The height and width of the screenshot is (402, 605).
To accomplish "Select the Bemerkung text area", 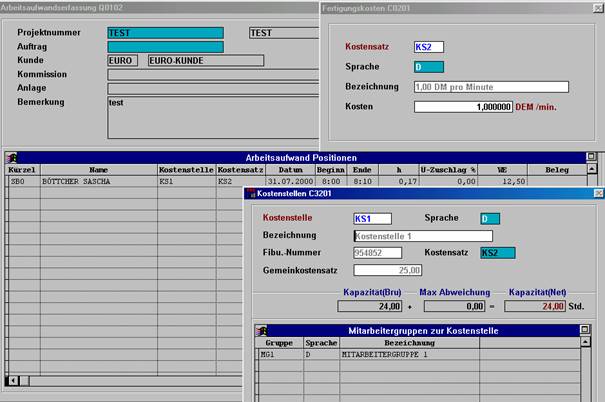I will point(210,116).
